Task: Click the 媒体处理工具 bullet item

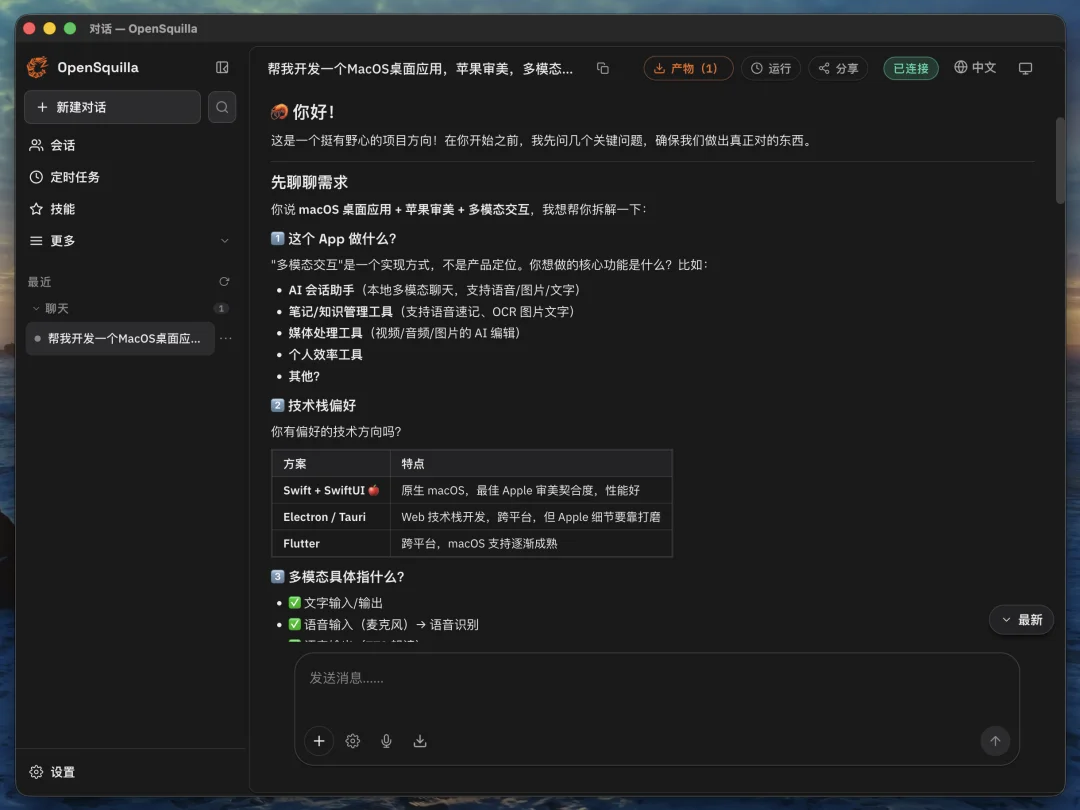Action: click(404, 333)
